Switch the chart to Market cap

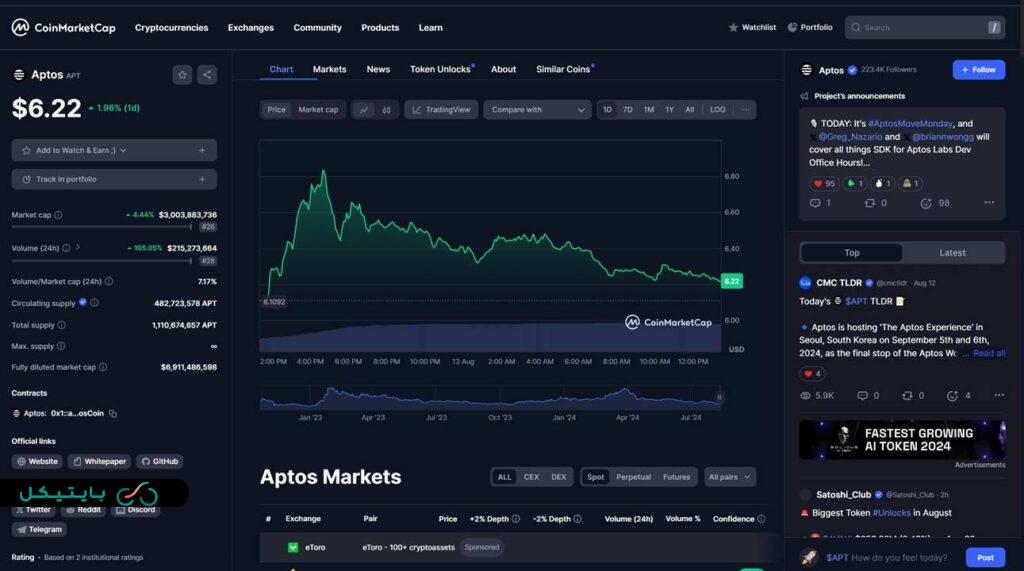pyautogui.click(x=318, y=110)
